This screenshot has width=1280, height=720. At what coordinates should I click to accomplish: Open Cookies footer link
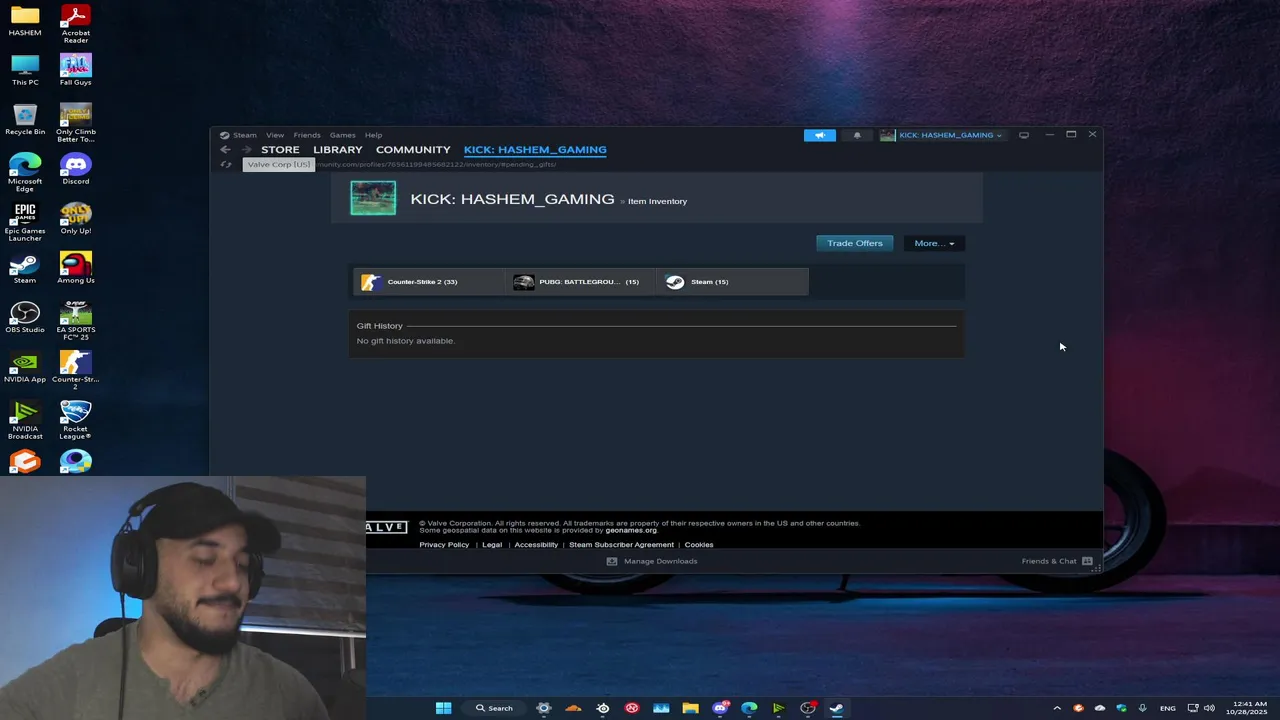[x=699, y=545]
